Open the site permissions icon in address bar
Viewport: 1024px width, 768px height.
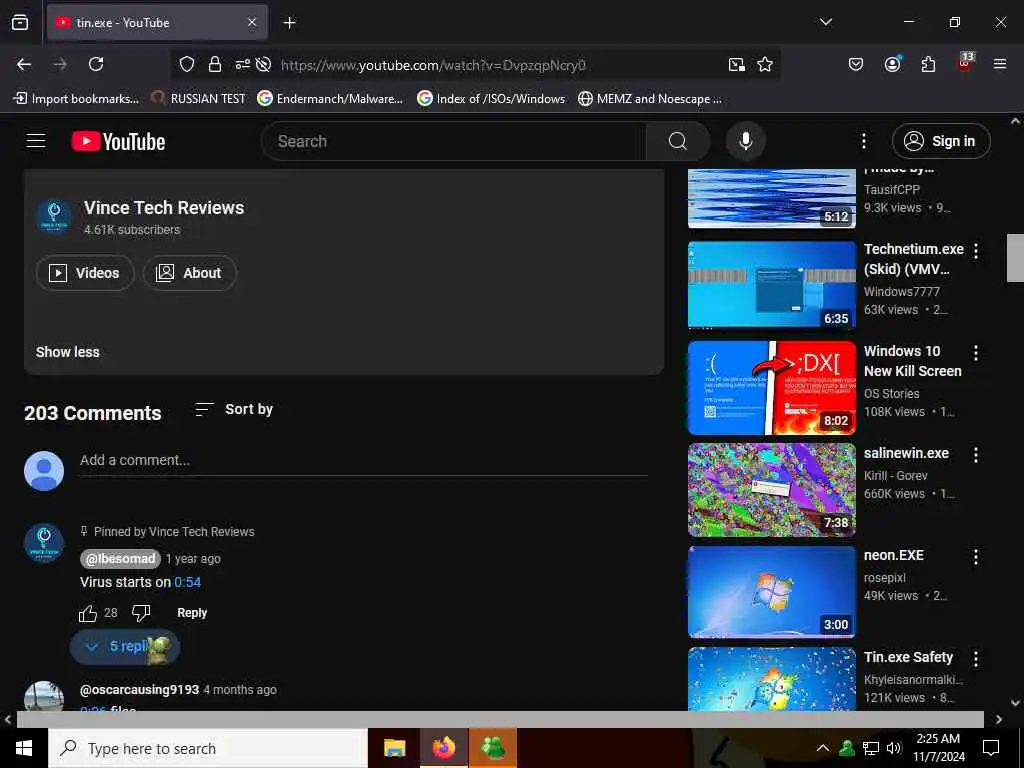tap(242, 64)
